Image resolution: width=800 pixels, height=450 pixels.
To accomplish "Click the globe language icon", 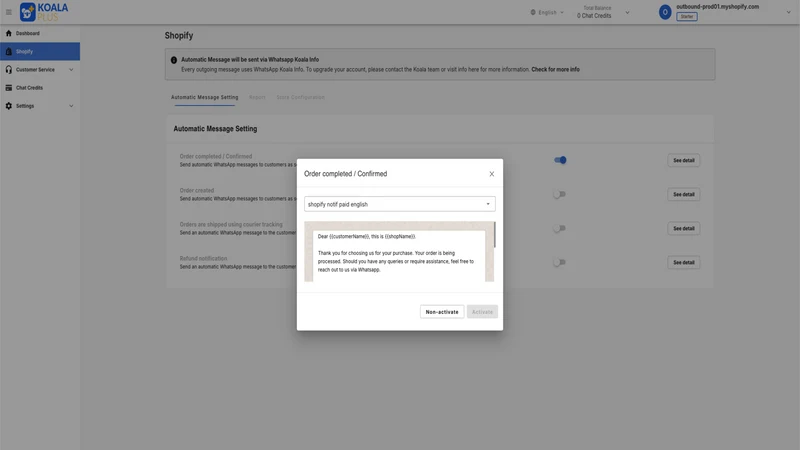I will [533, 12].
